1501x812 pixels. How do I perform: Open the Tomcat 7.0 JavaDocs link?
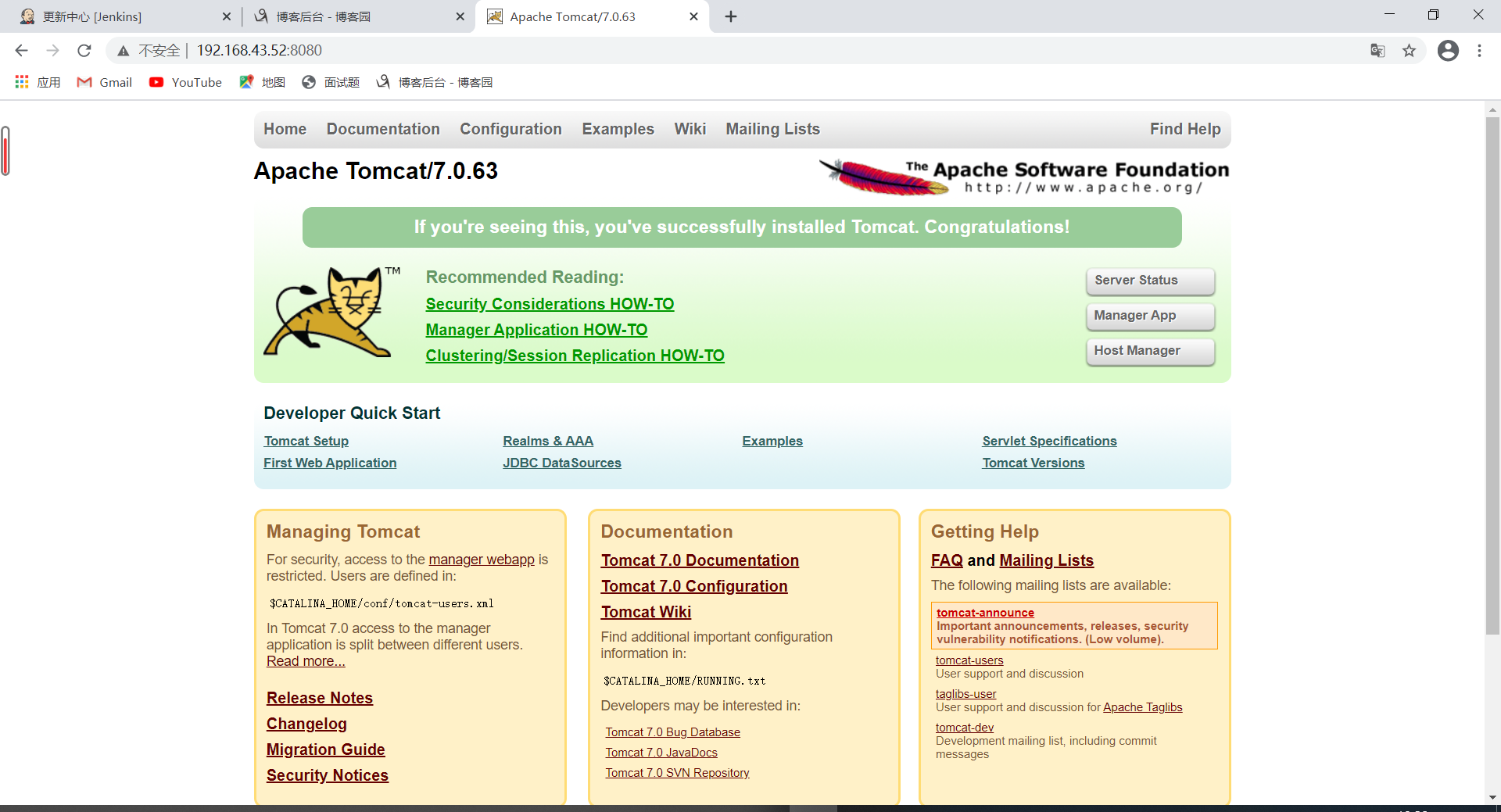(x=661, y=753)
